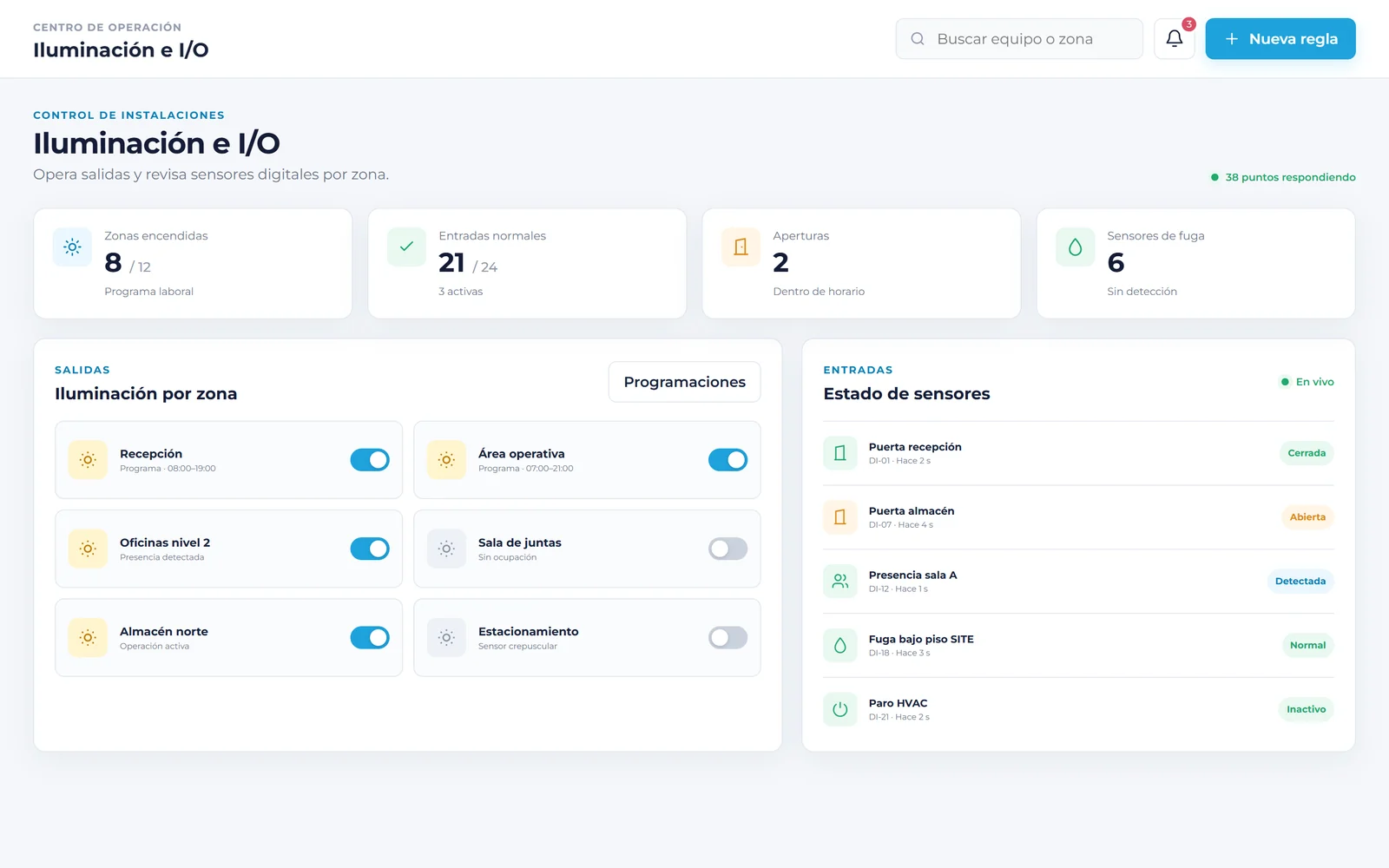Click the 'Programa laboral' caption
This screenshot has height=868, width=1389.
148,292
